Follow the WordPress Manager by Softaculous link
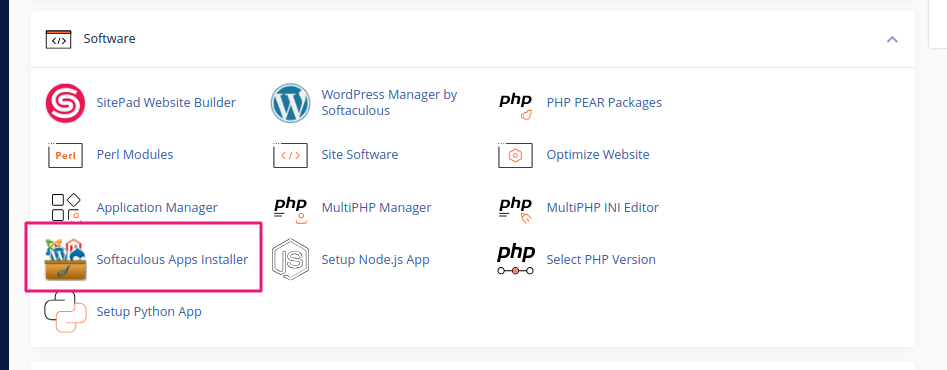 point(390,103)
